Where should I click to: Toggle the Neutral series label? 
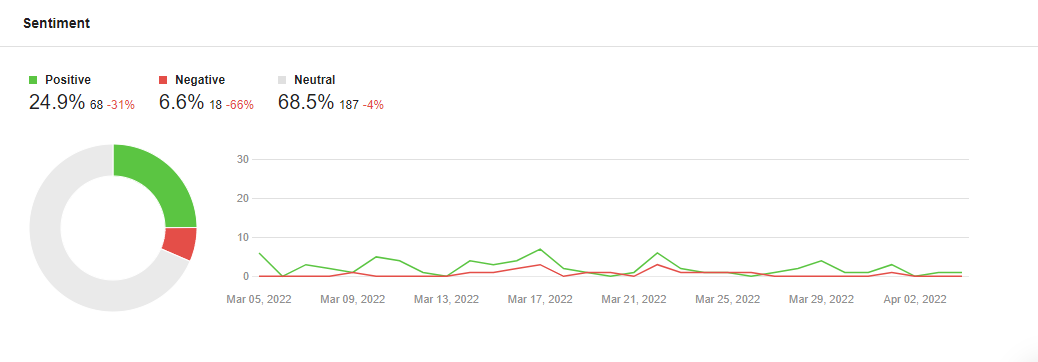click(314, 80)
